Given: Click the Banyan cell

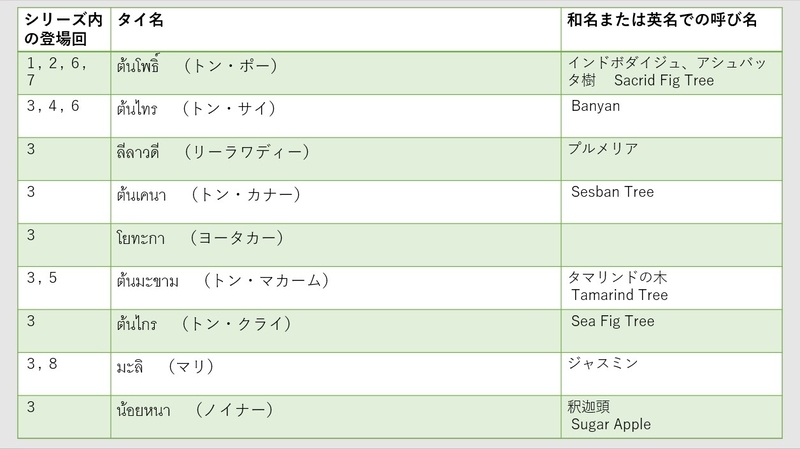Looking at the screenshot, I should (671, 116).
